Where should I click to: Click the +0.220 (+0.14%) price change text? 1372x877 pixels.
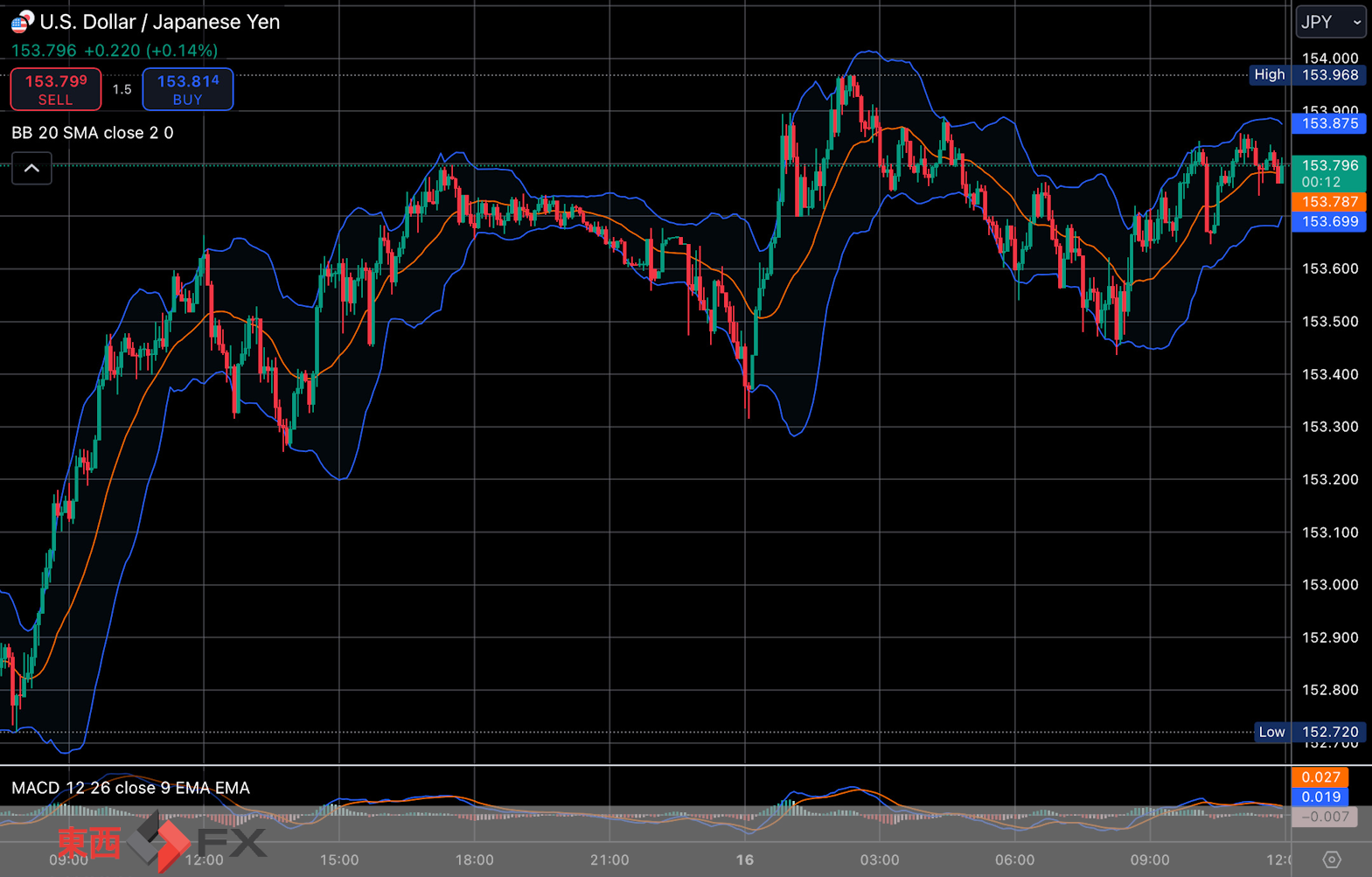[150, 51]
